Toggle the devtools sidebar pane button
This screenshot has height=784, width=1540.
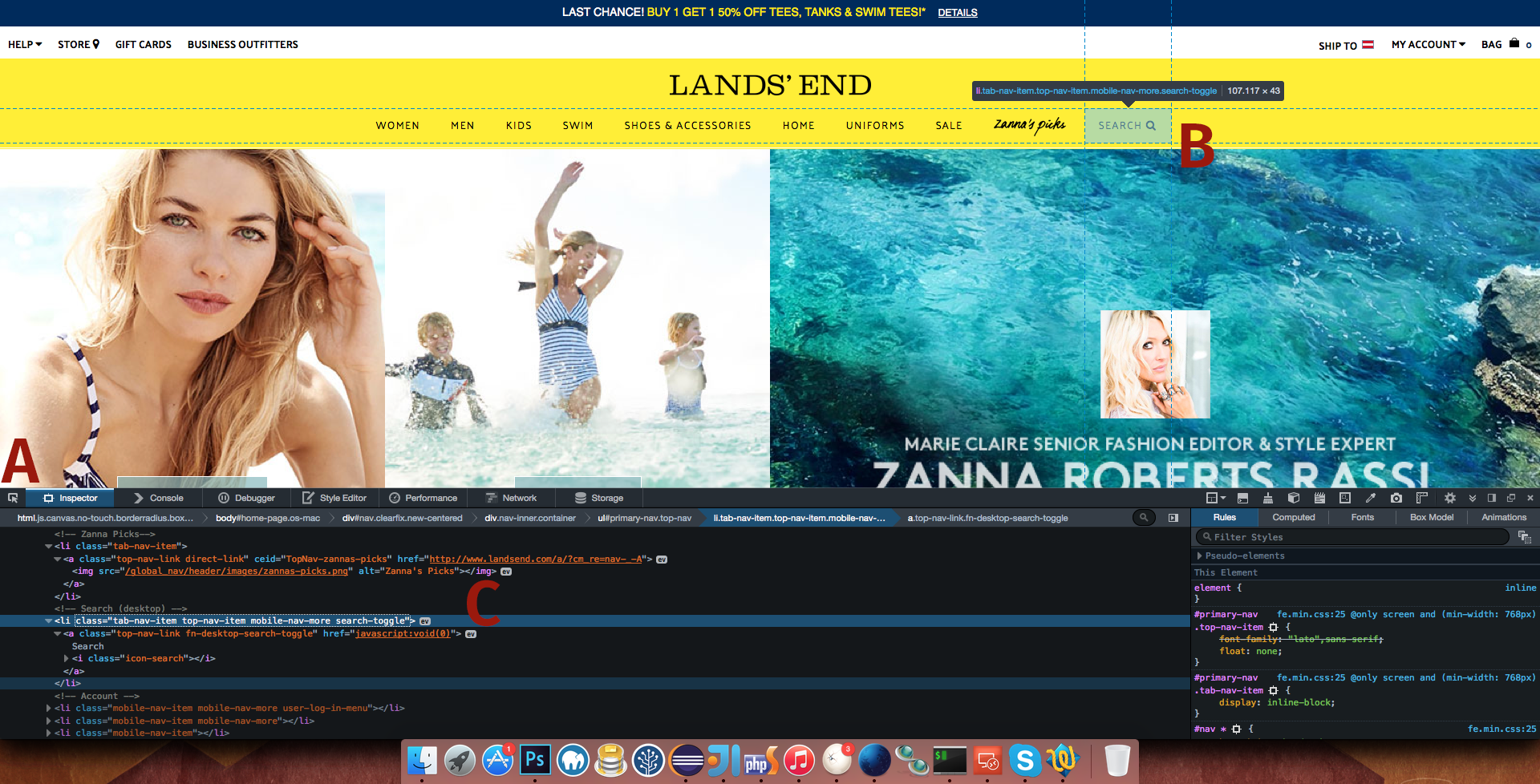pyautogui.click(x=1173, y=518)
